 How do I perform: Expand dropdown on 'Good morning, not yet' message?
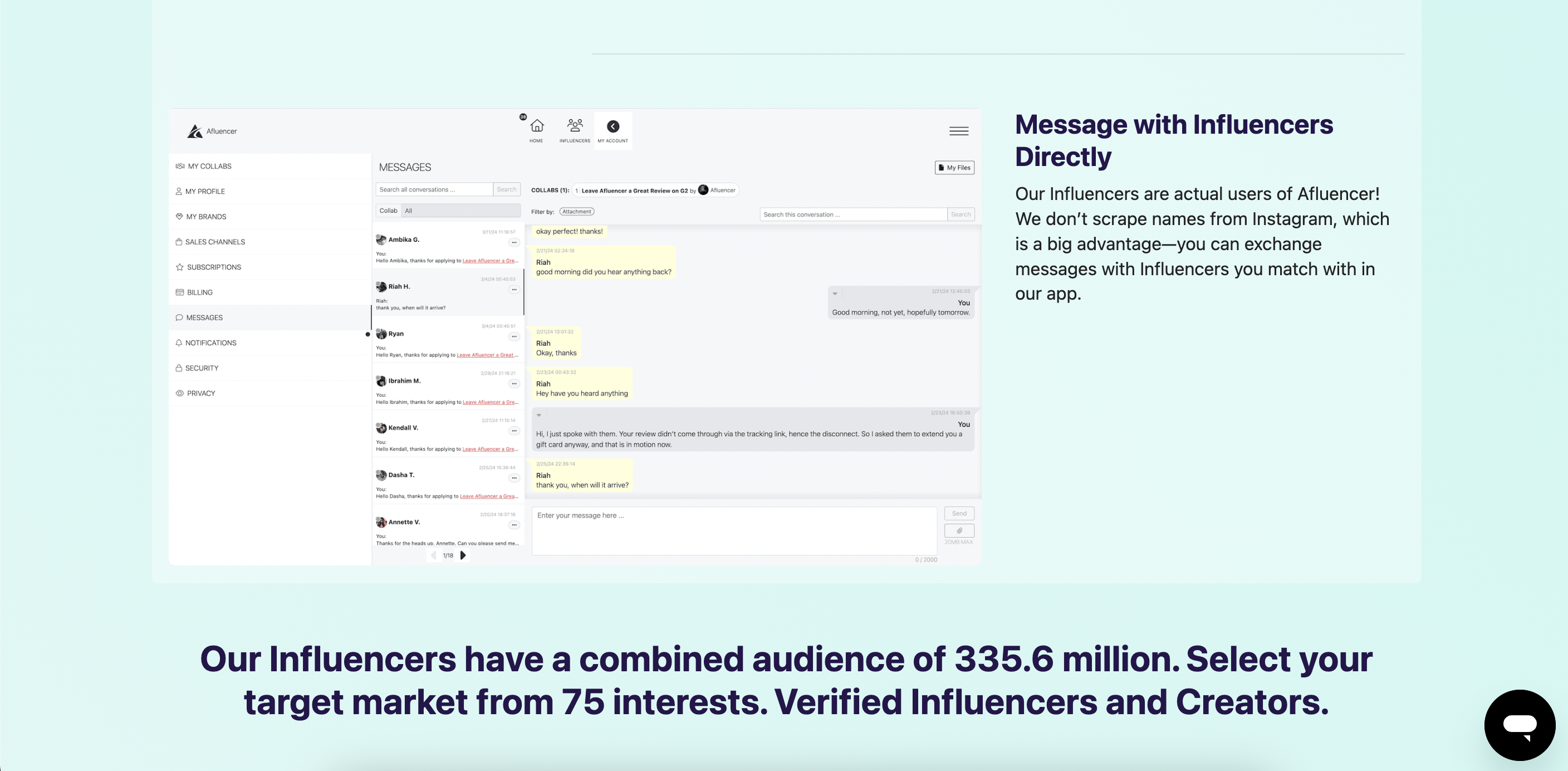(835, 294)
